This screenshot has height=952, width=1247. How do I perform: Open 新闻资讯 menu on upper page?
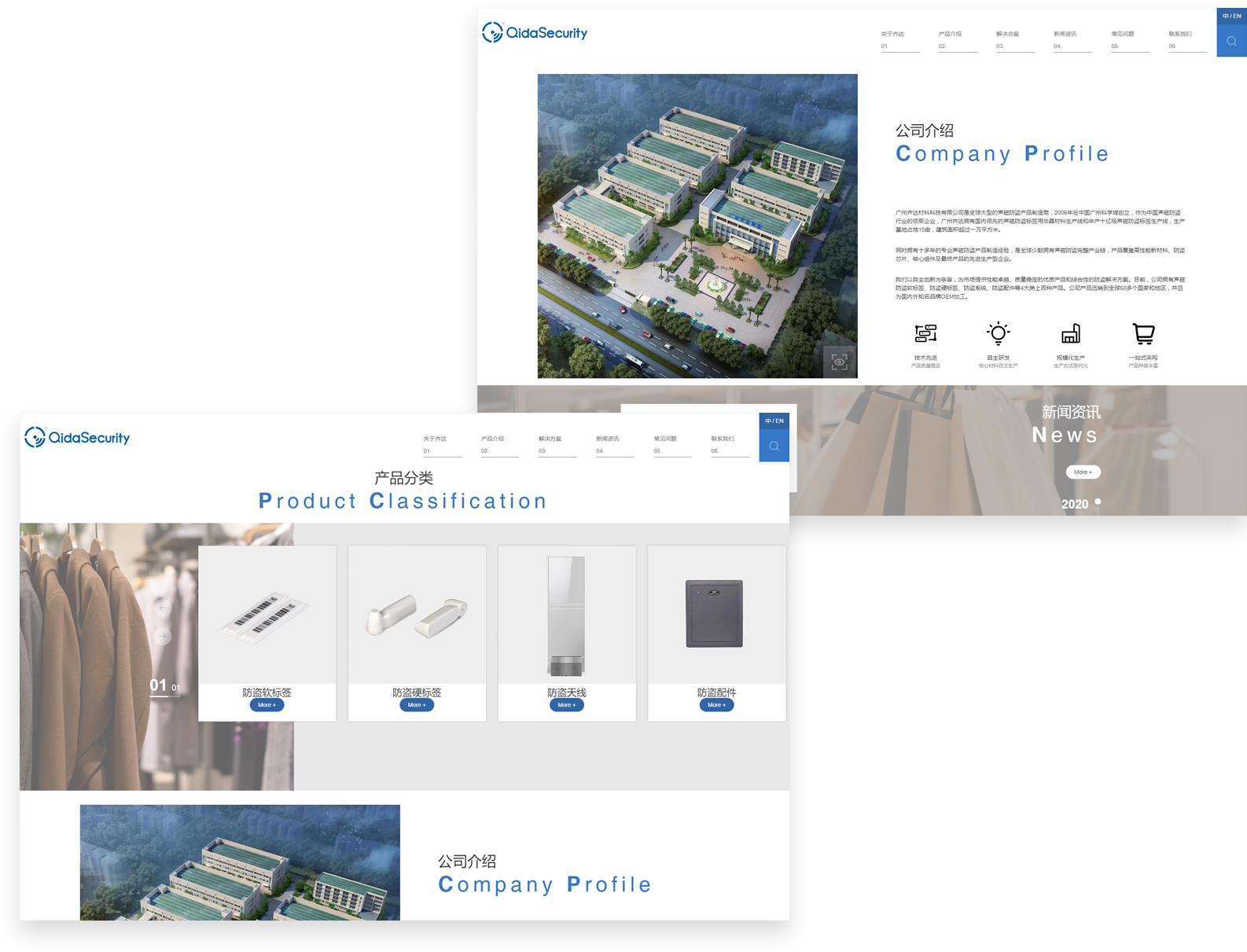[1072, 40]
